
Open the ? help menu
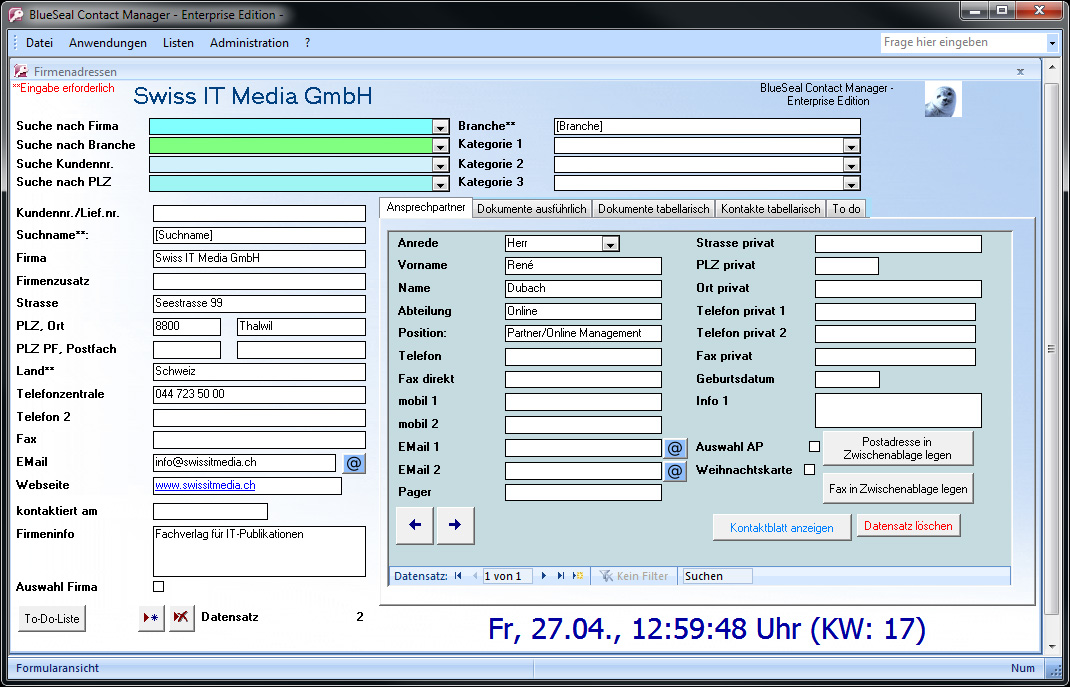point(308,42)
